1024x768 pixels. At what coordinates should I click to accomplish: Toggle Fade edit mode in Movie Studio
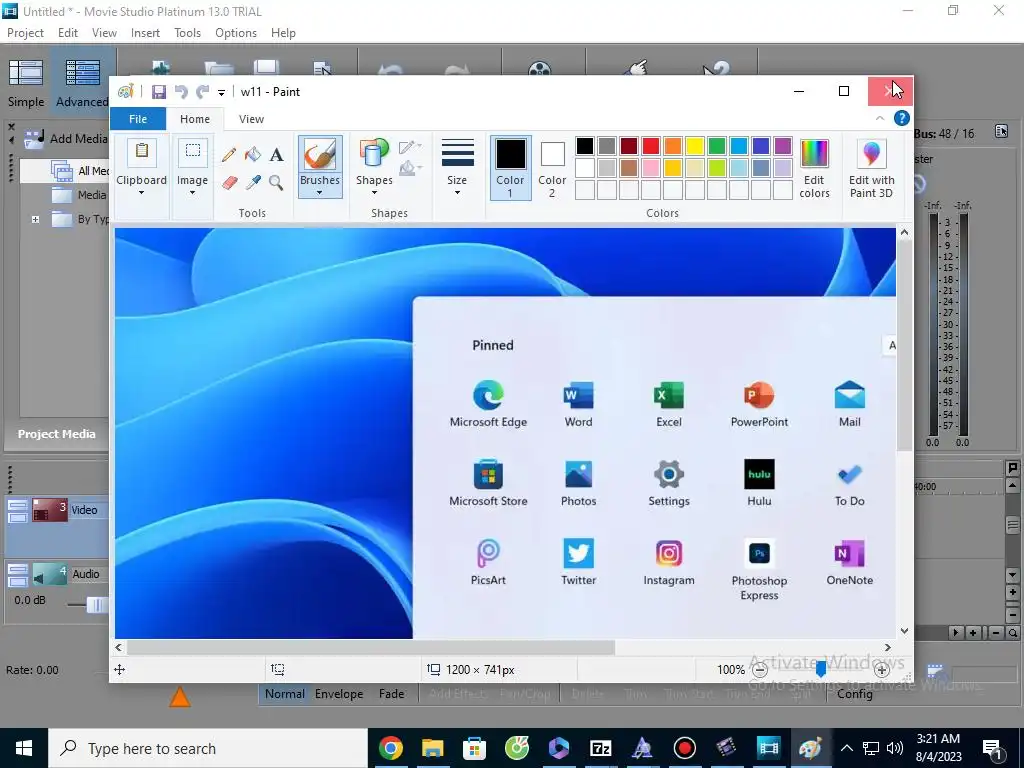pos(391,694)
